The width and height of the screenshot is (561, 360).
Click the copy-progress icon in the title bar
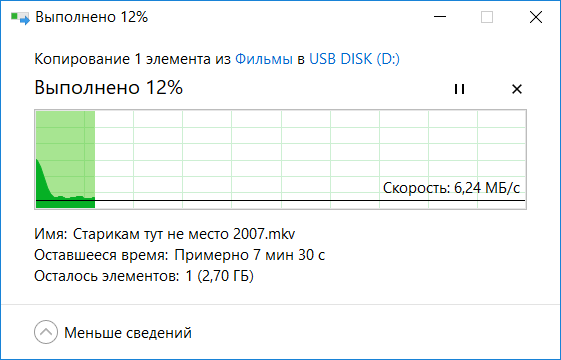click(20, 18)
